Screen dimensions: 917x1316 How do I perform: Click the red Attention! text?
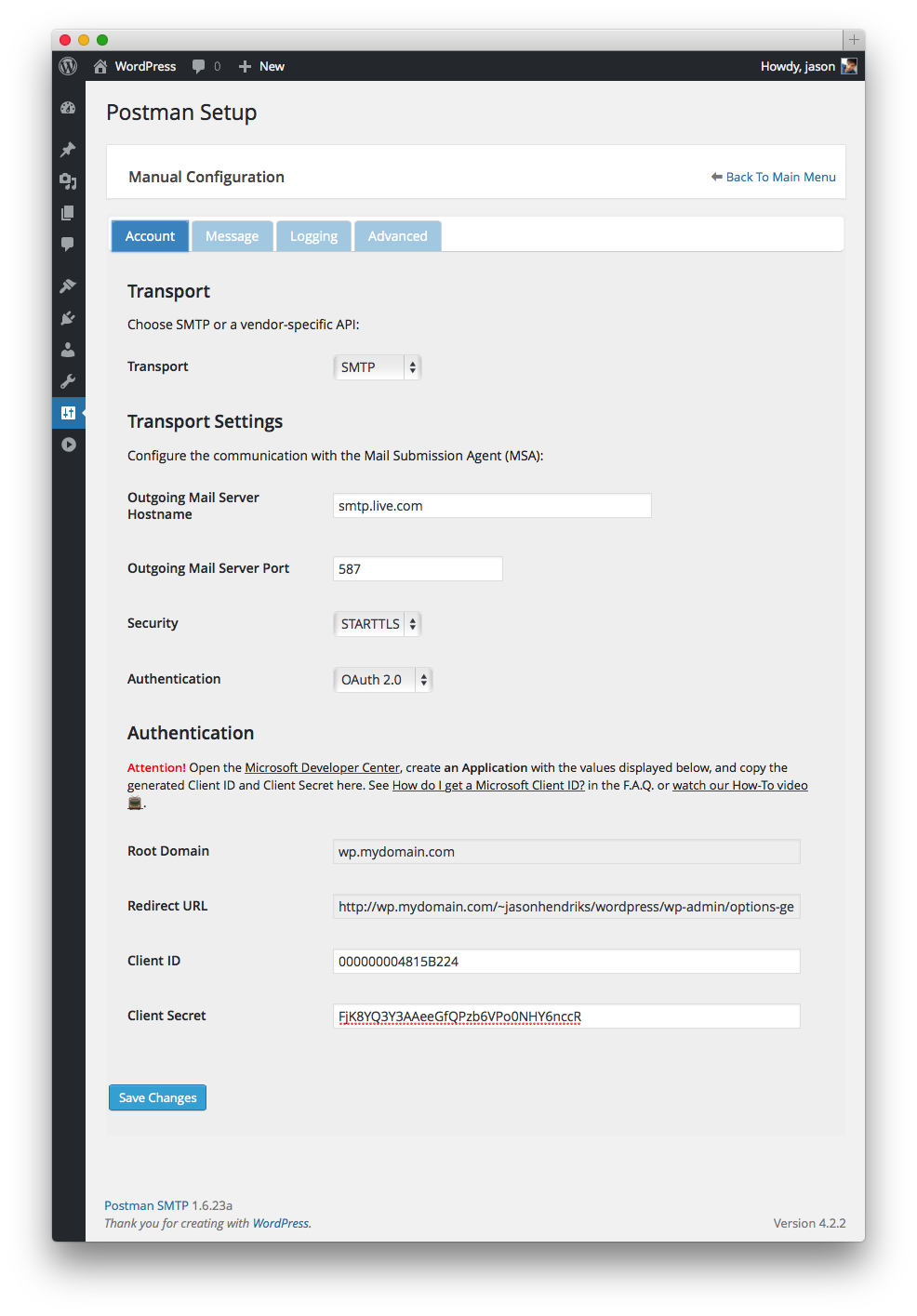(x=156, y=767)
